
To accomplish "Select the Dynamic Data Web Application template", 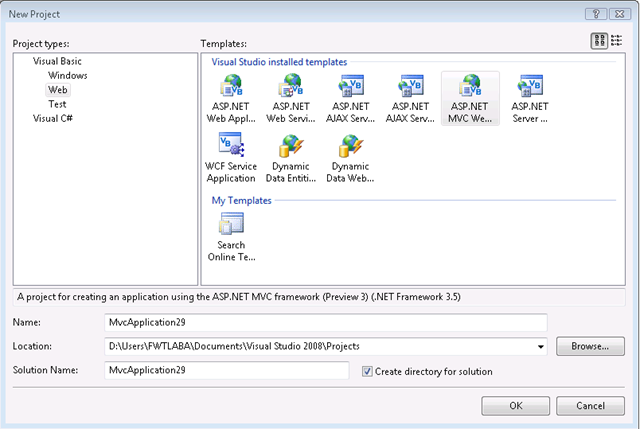I will coord(350,158).
